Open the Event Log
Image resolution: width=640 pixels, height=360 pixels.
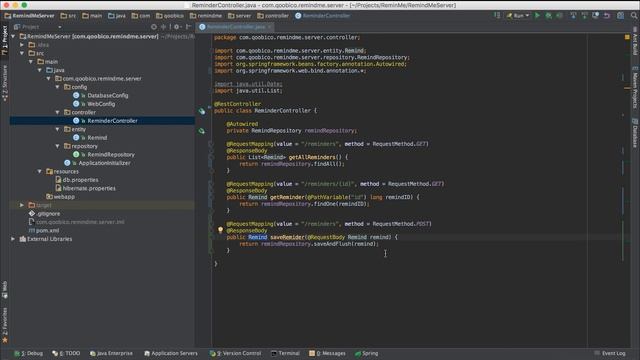click(x=610, y=353)
